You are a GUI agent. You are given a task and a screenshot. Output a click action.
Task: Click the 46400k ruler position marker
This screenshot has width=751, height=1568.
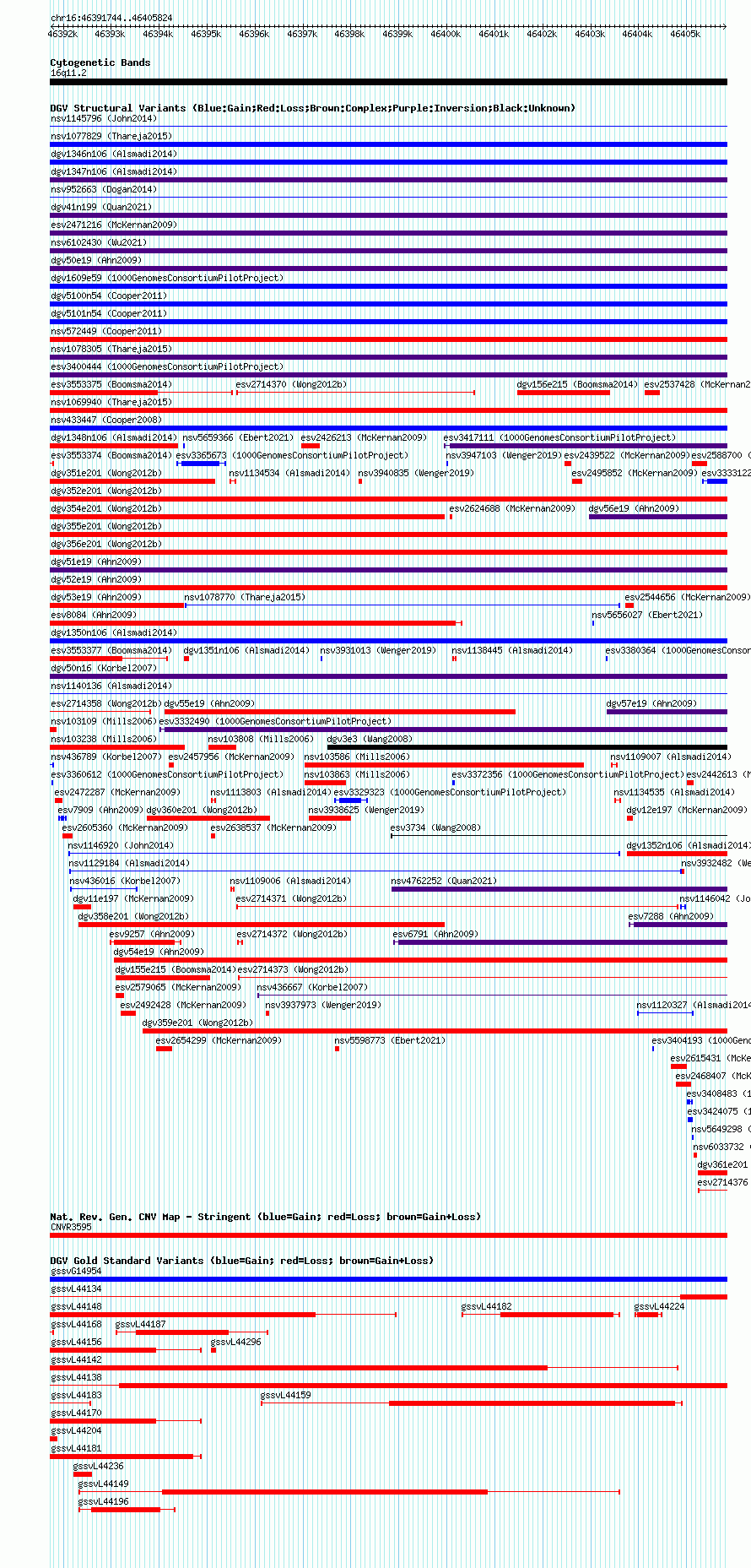pyautogui.click(x=446, y=34)
